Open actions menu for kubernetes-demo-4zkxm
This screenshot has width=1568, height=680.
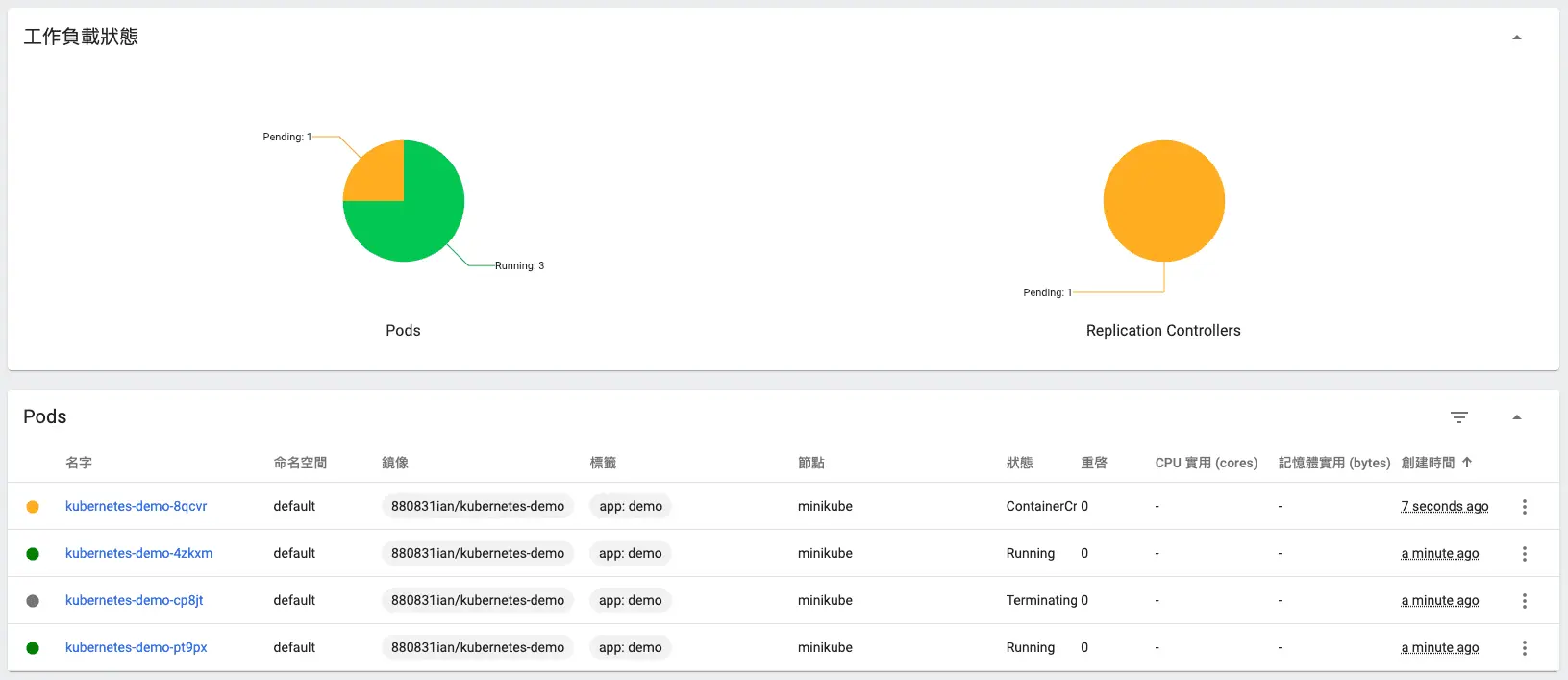click(1524, 554)
